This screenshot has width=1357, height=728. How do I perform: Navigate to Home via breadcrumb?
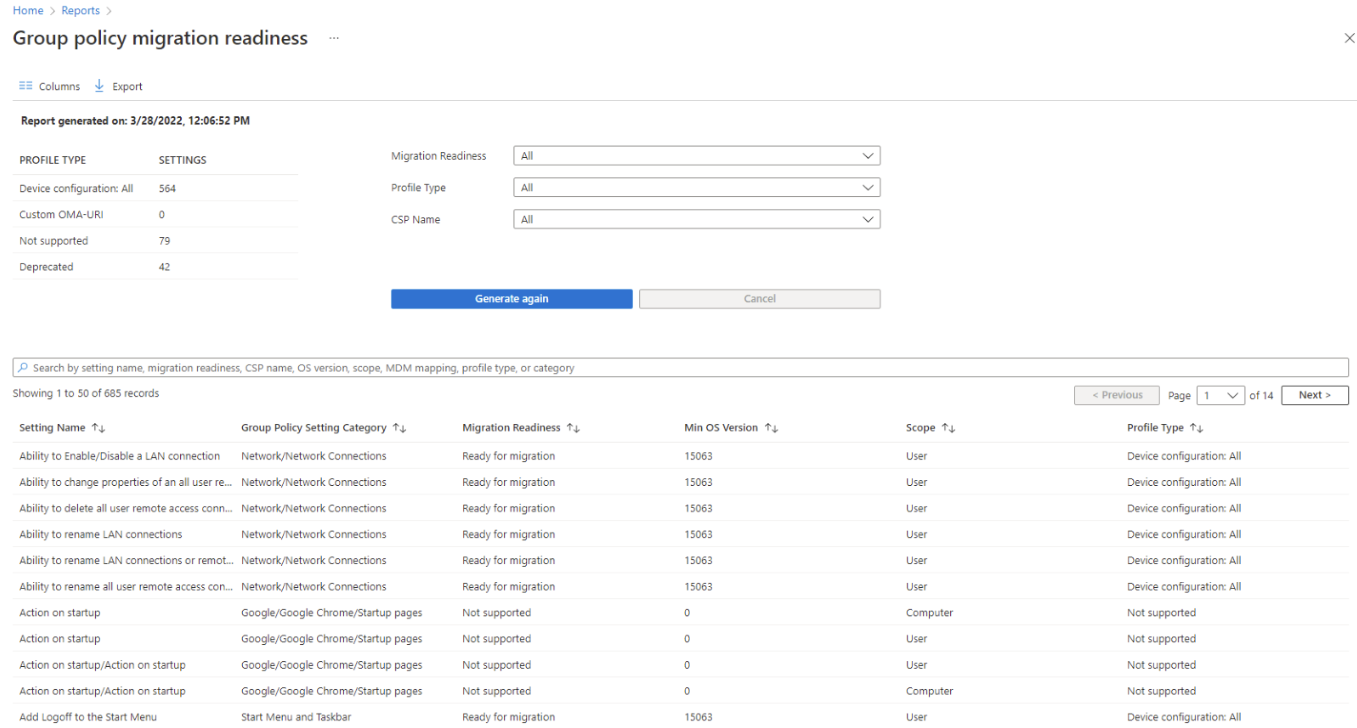coord(27,10)
